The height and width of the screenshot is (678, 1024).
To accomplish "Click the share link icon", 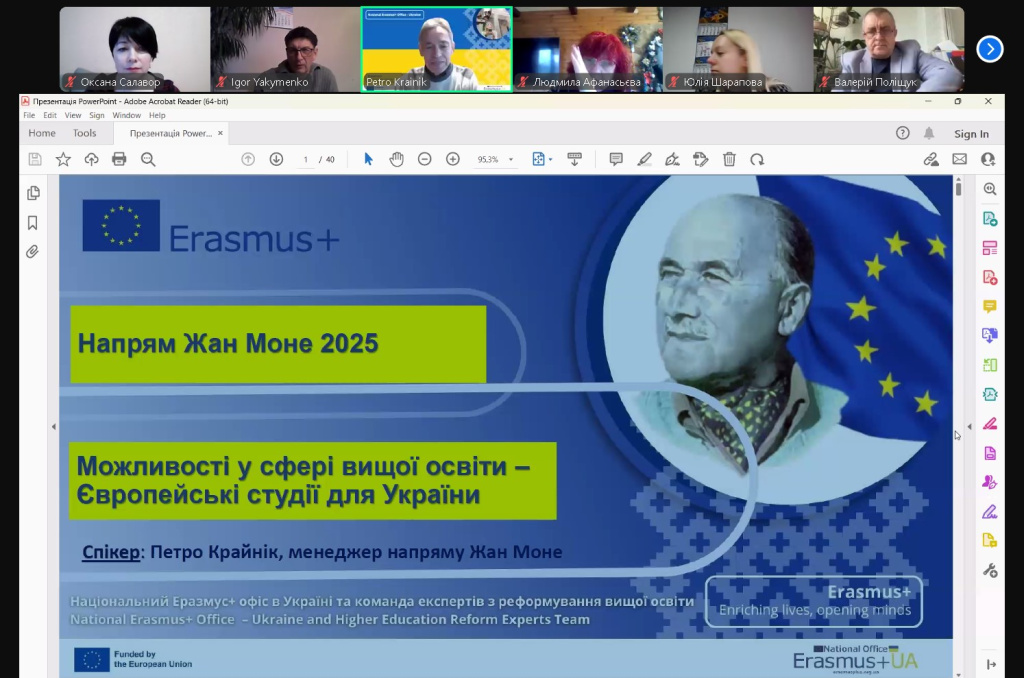I will click(931, 159).
